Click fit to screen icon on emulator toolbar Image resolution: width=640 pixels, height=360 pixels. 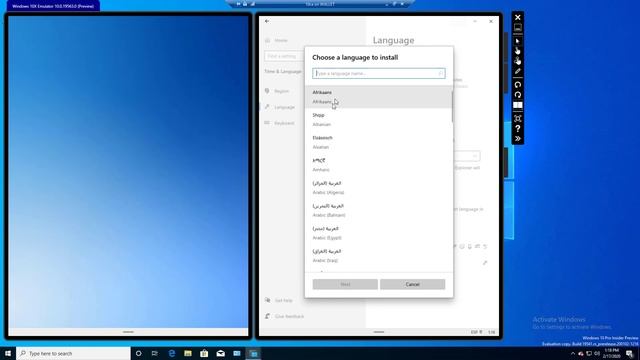518,119
